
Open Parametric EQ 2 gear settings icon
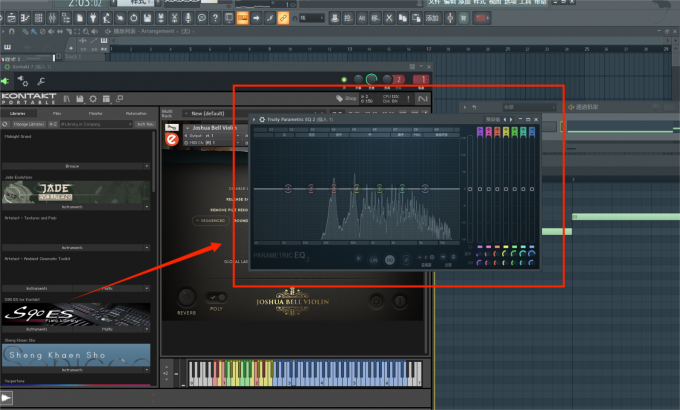[x=262, y=119]
